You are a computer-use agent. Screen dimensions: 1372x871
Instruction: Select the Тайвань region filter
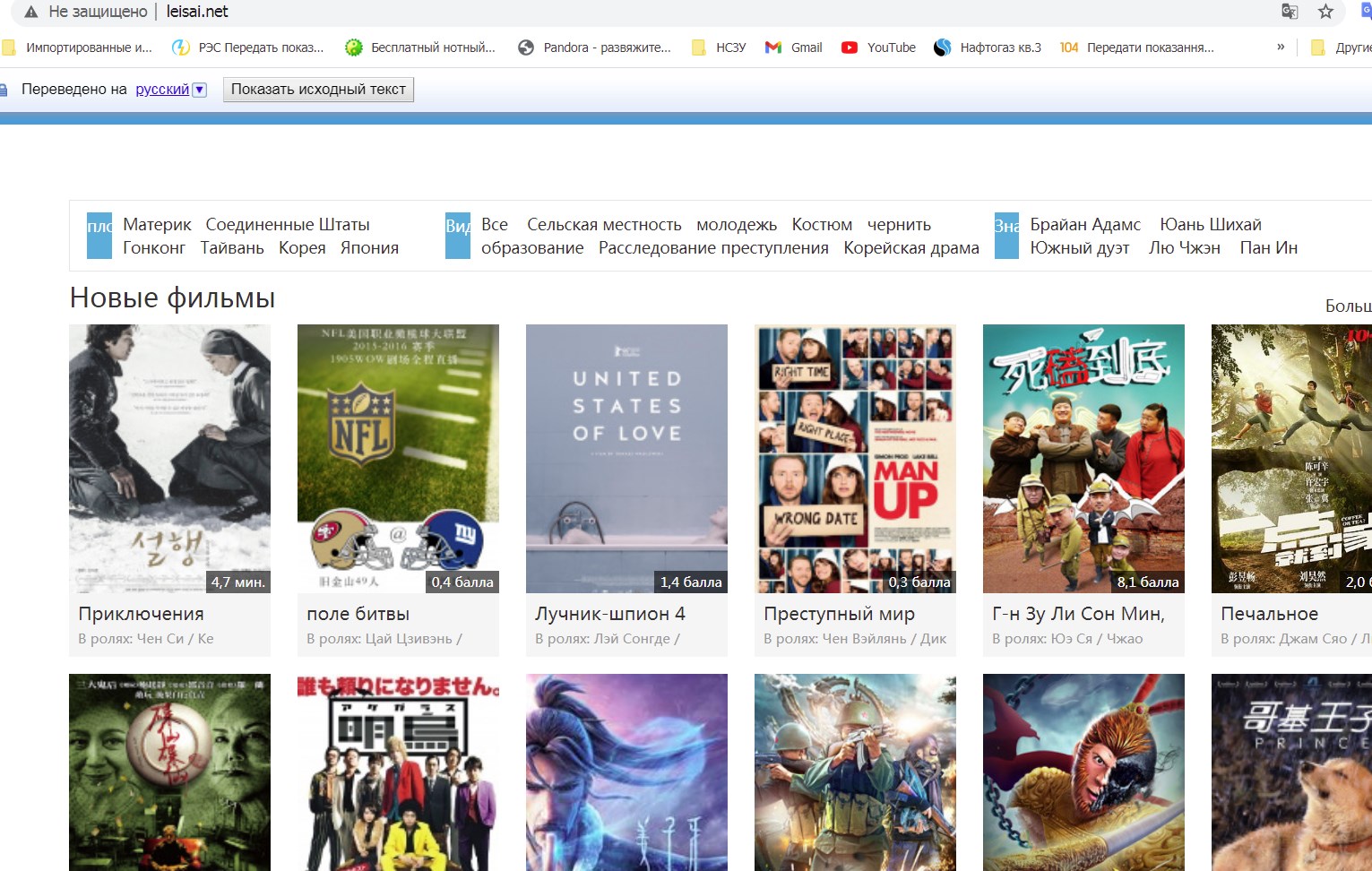(x=232, y=247)
